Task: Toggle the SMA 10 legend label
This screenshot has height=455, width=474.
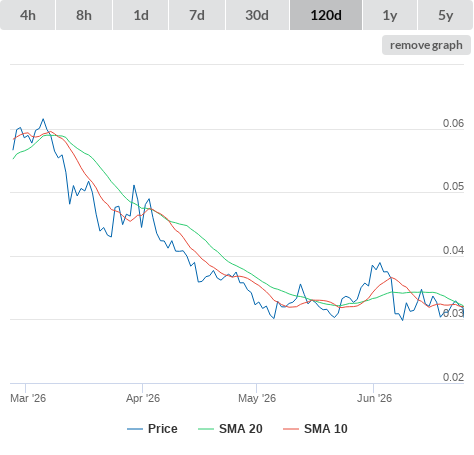Action: [x=326, y=429]
